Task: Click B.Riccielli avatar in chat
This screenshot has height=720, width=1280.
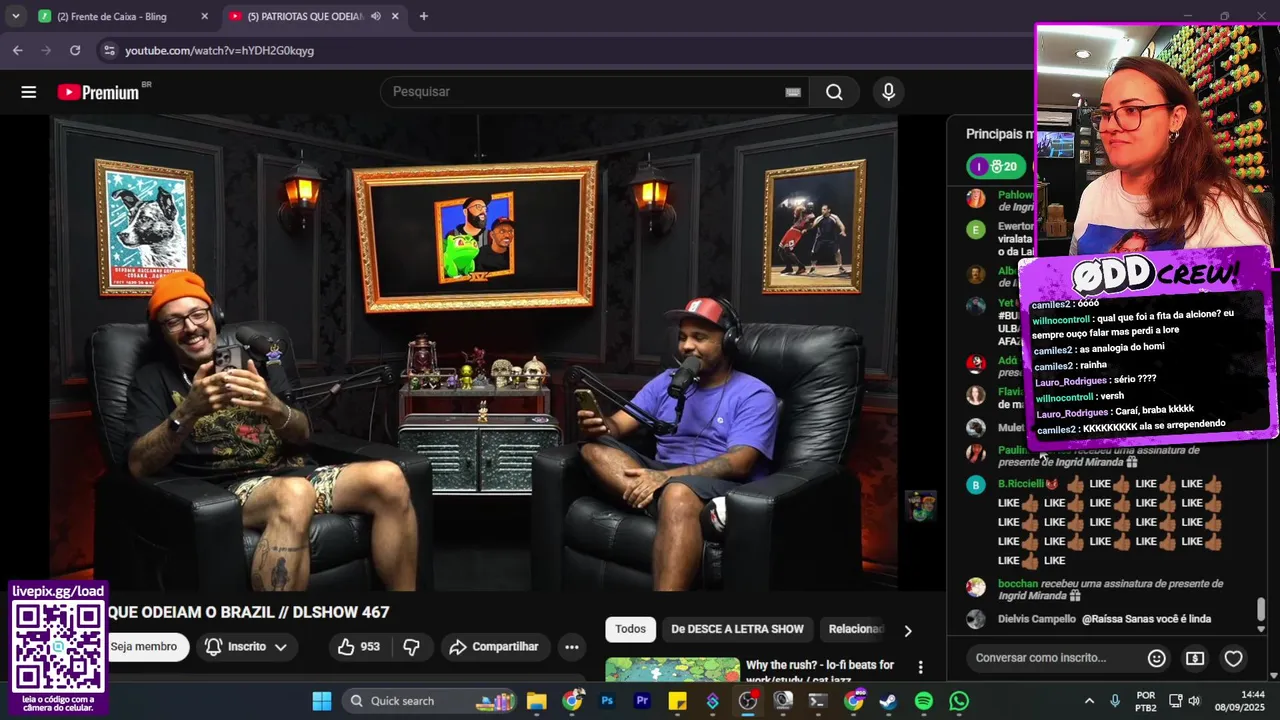Action: pos(976,485)
